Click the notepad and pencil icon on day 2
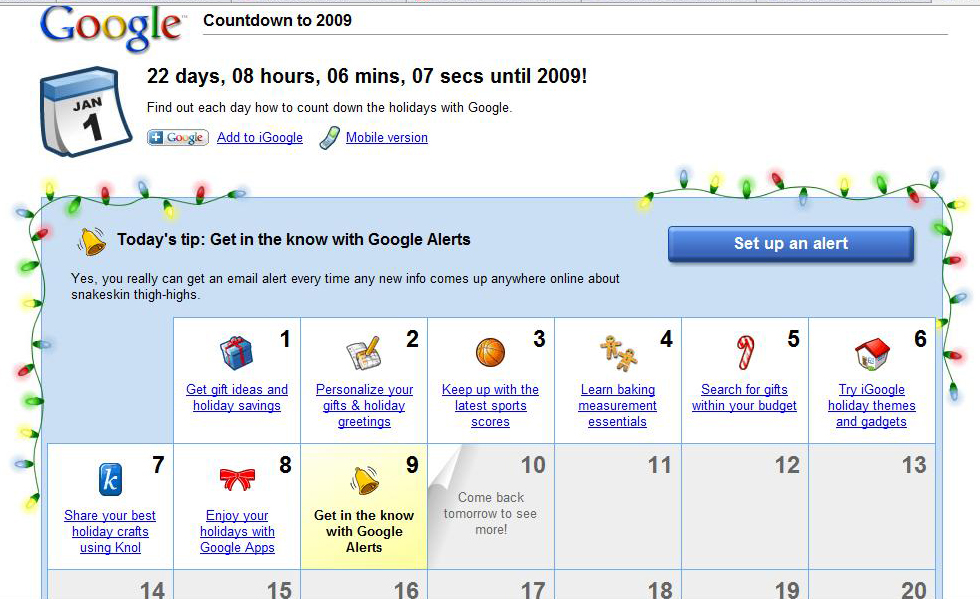The image size is (980, 599). coord(364,353)
